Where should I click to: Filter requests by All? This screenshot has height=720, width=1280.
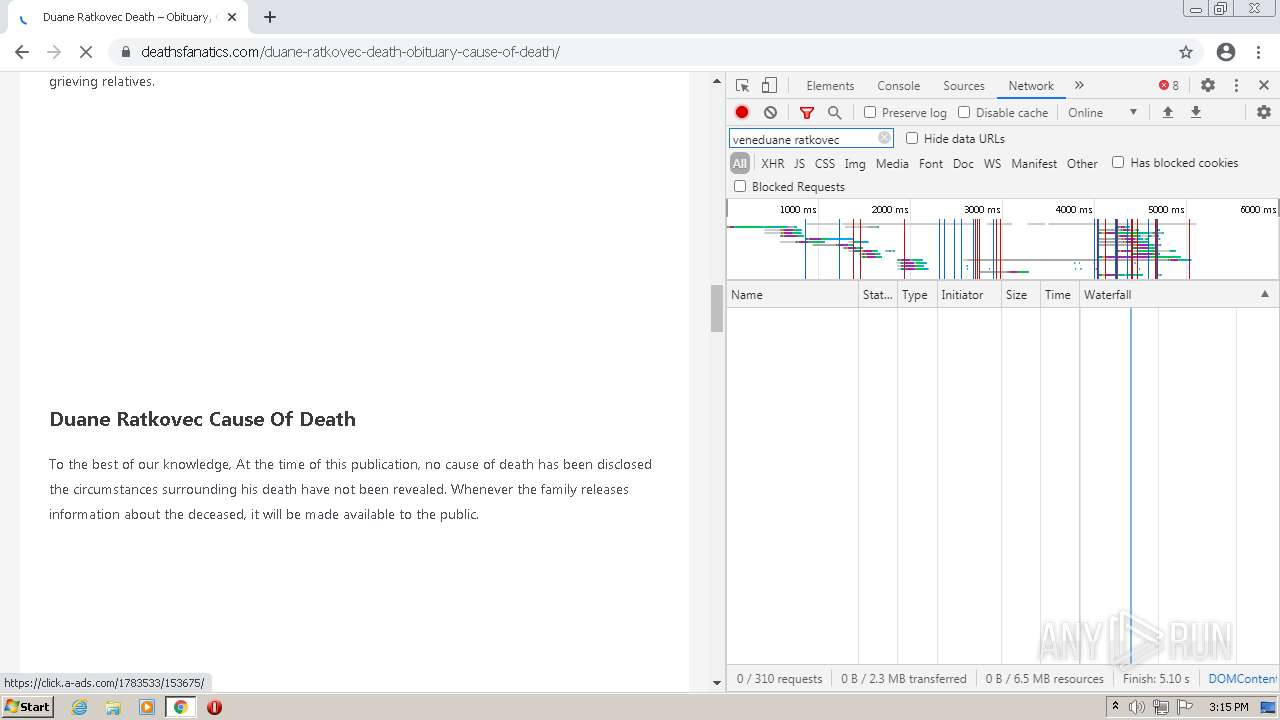[x=740, y=163]
